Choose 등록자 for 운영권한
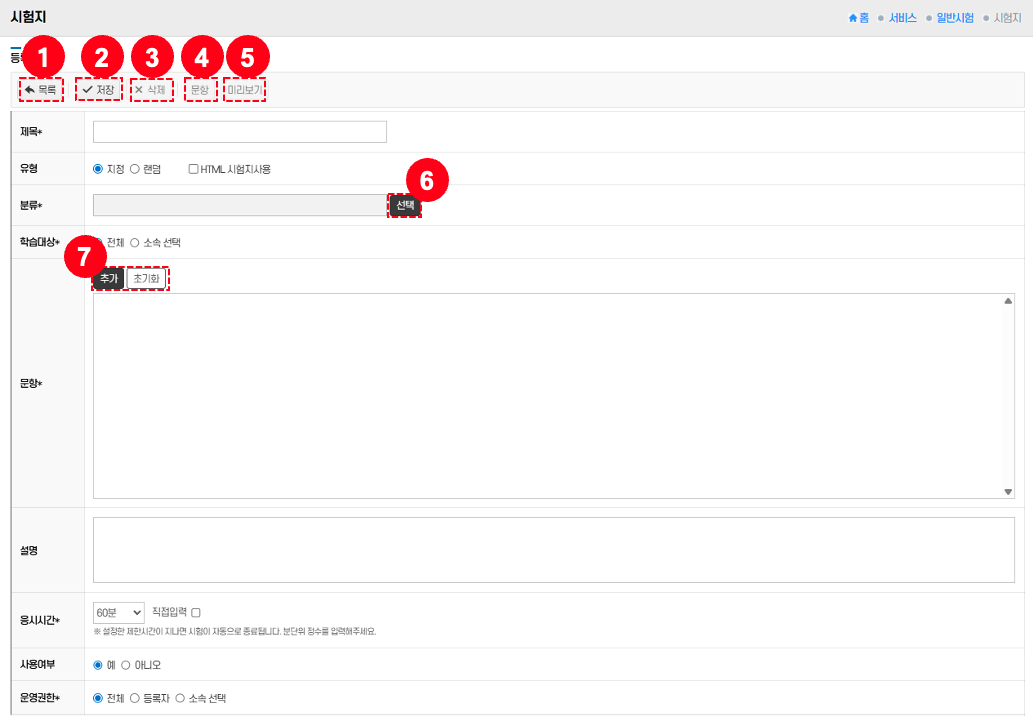 (x=135, y=698)
